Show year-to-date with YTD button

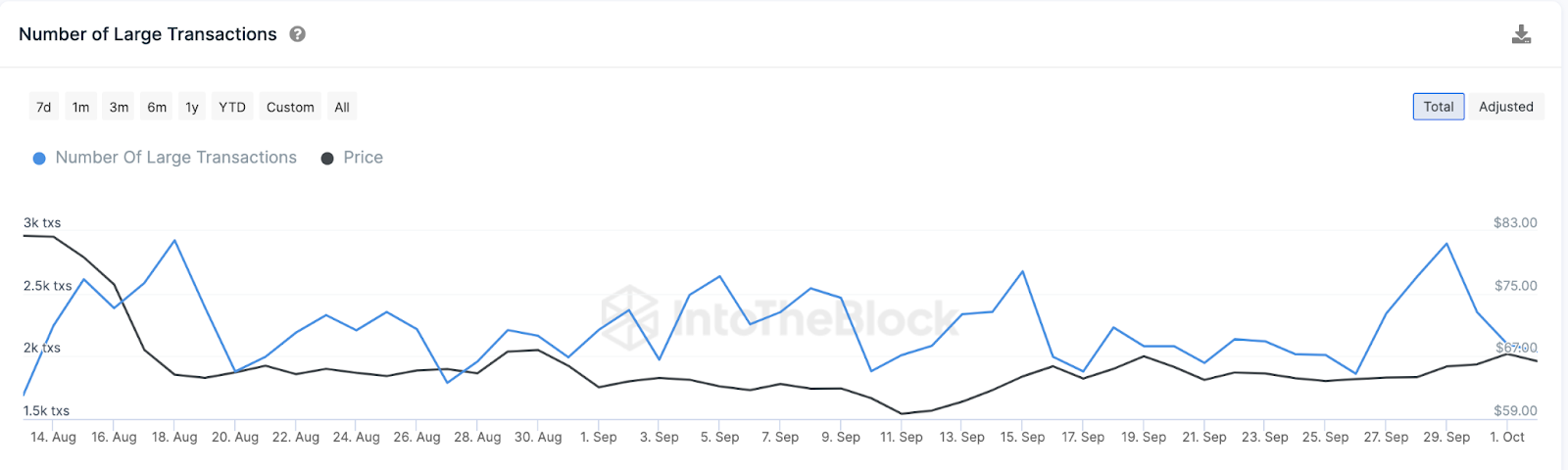coord(232,107)
